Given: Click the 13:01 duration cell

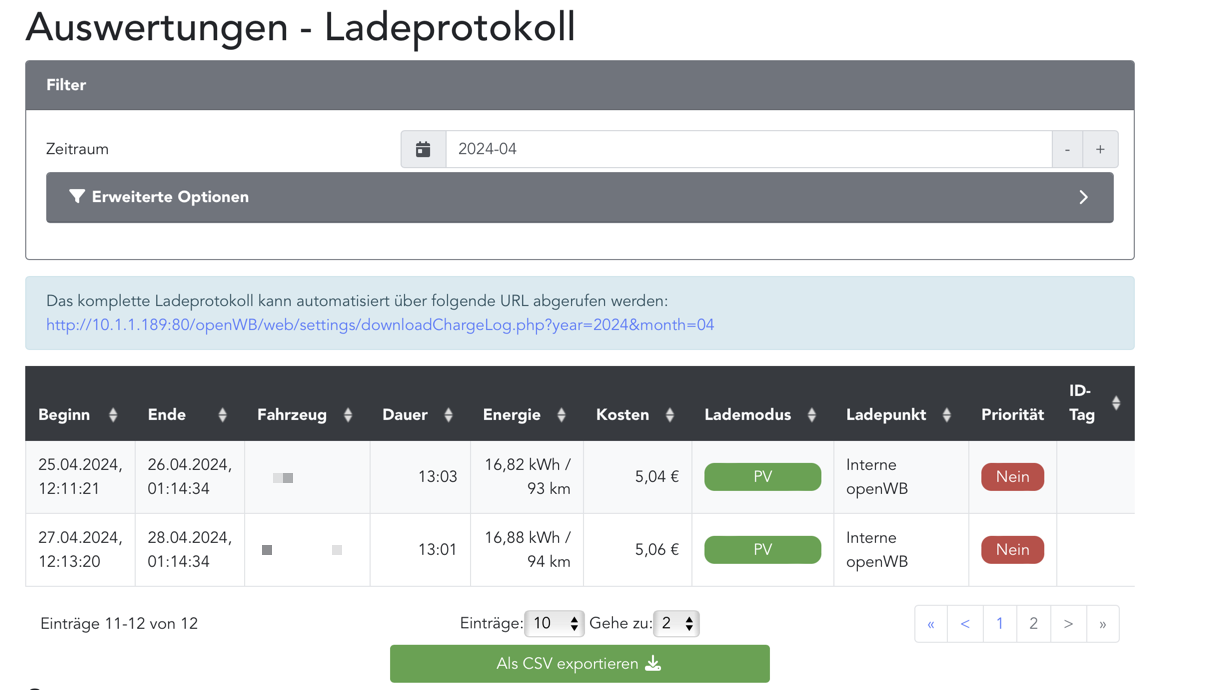Looking at the screenshot, I should (420, 550).
